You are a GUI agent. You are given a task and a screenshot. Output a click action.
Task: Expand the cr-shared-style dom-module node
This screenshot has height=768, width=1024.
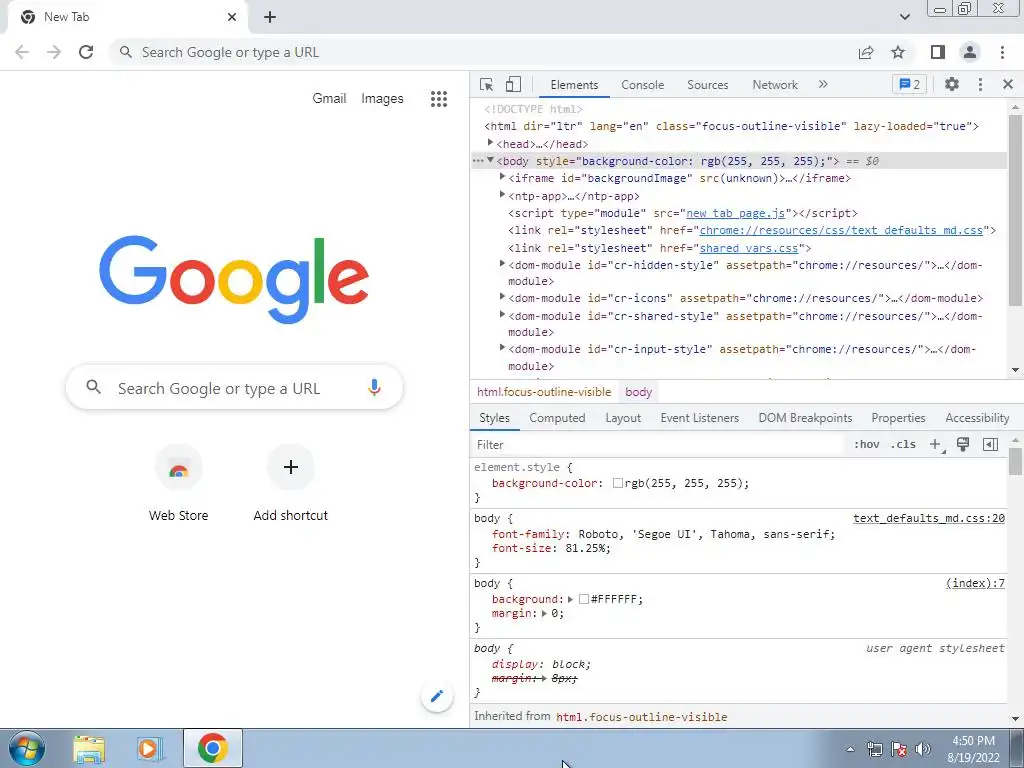[x=502, y=315]
